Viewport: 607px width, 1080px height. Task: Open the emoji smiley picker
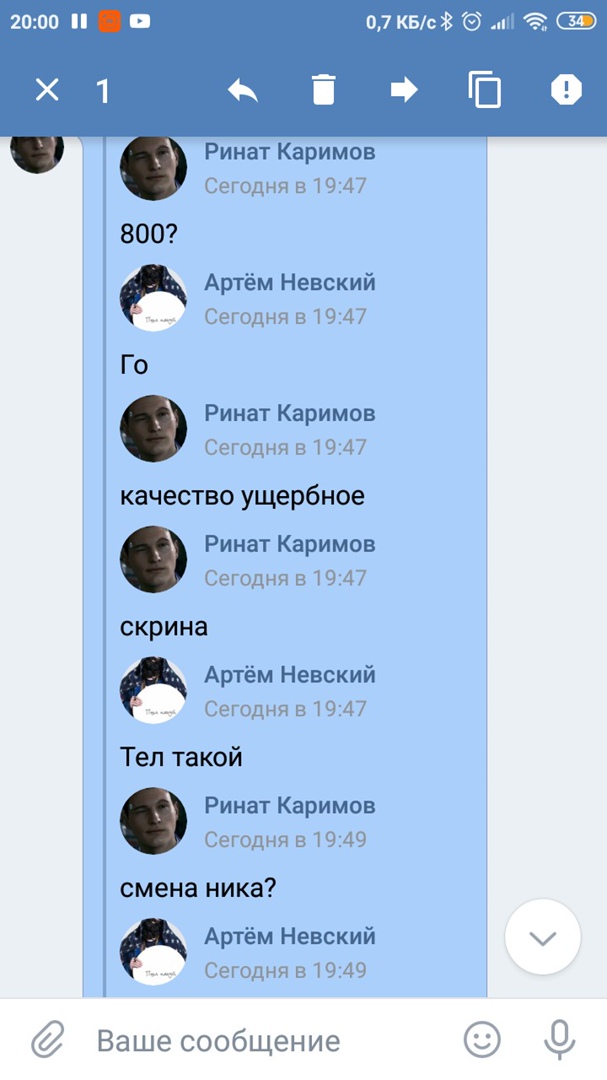(482, 1040)
